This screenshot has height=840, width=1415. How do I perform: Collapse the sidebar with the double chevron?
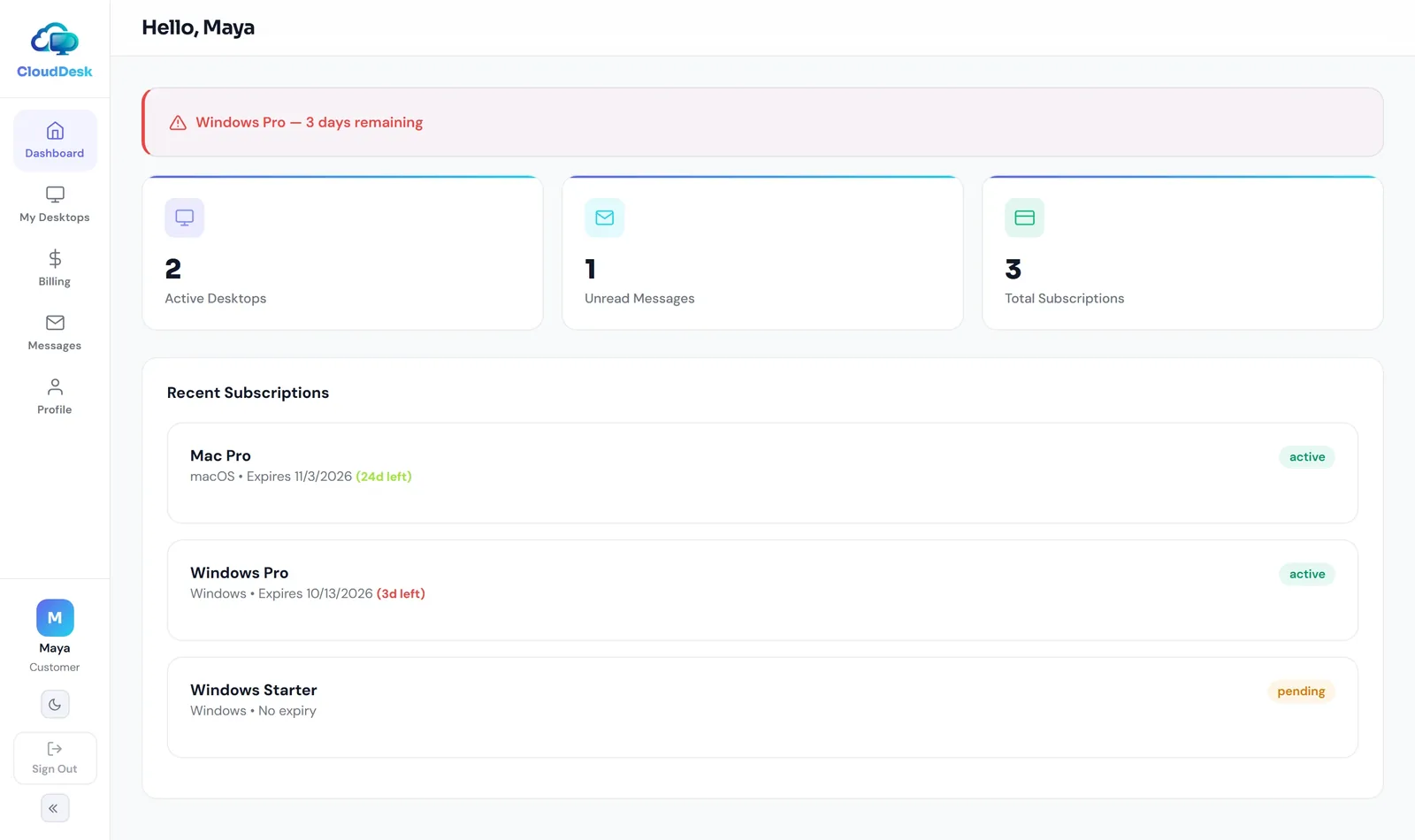pos(55,808)
